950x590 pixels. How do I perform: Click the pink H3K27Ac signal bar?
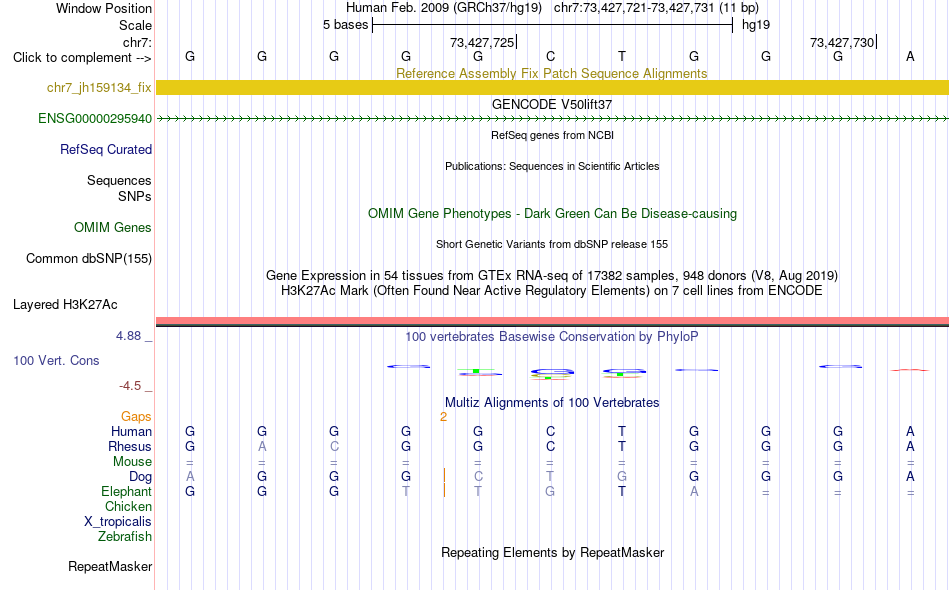pos(553,320)
